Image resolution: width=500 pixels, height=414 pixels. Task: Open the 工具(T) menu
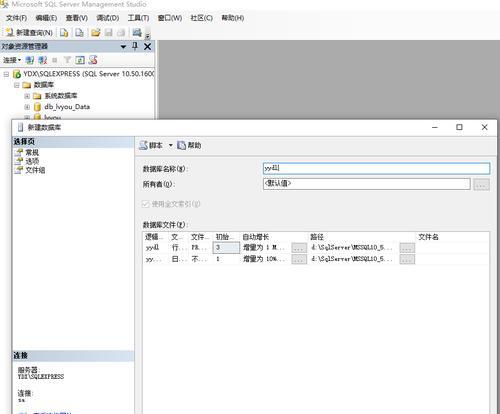[x=138, y=18]
